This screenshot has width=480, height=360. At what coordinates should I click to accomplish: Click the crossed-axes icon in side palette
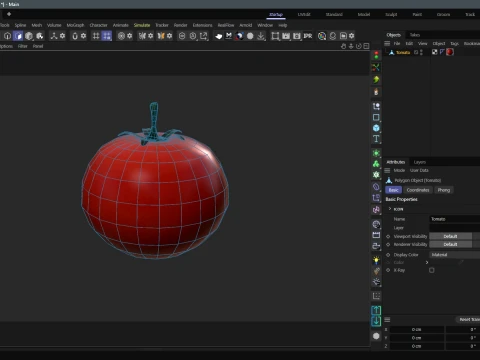click(376, 67)
